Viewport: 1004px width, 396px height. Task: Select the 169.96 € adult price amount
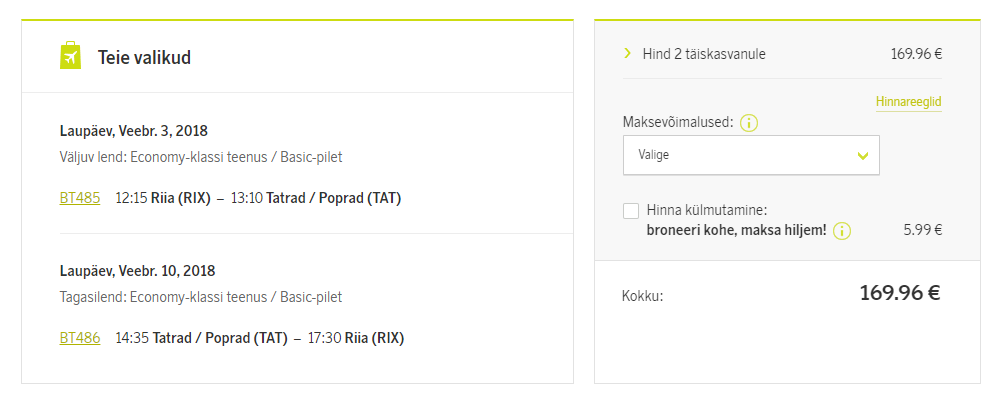[916, 54]
